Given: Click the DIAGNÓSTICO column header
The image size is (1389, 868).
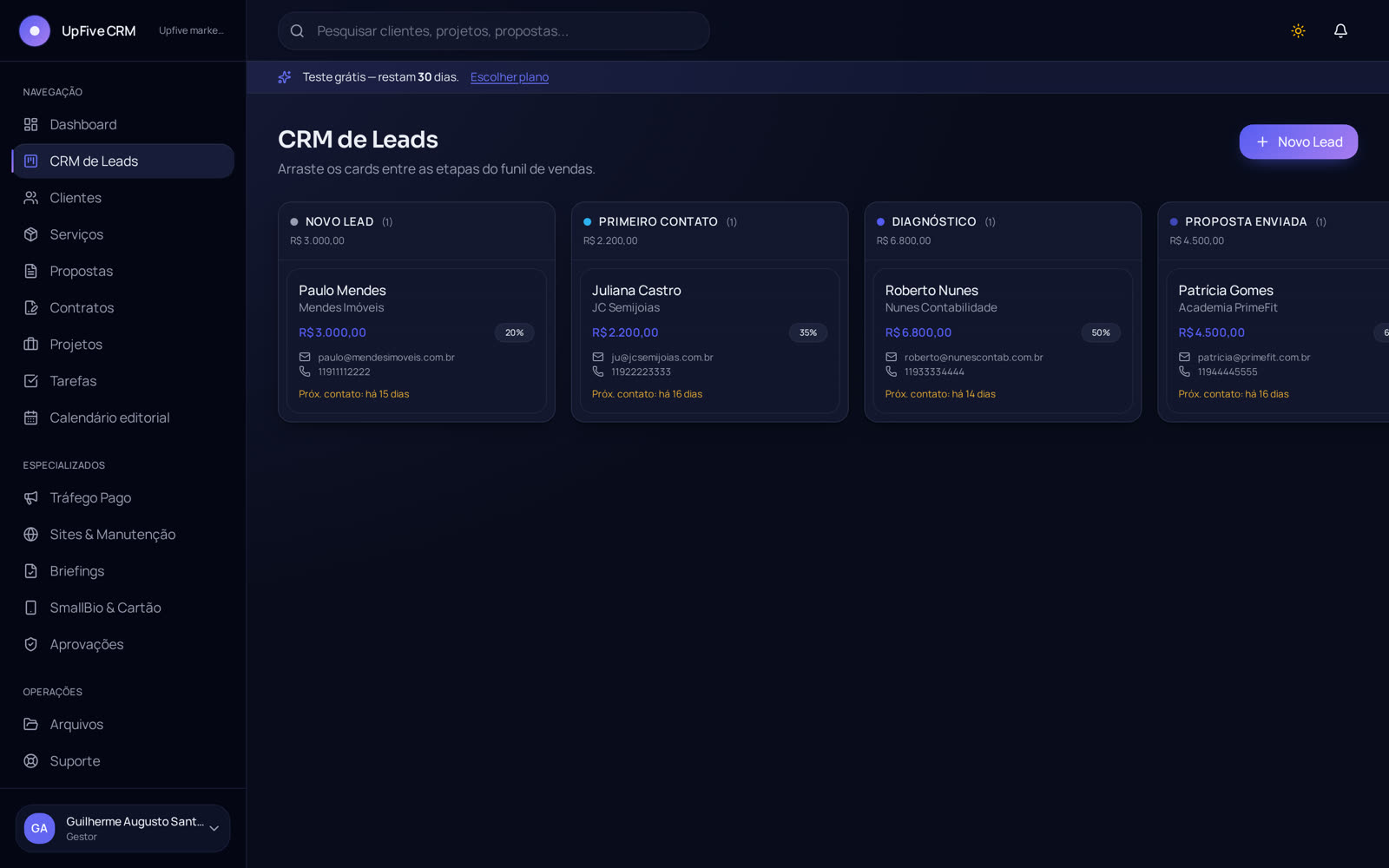Looking at the screenshot, I should click(1003, 231).
